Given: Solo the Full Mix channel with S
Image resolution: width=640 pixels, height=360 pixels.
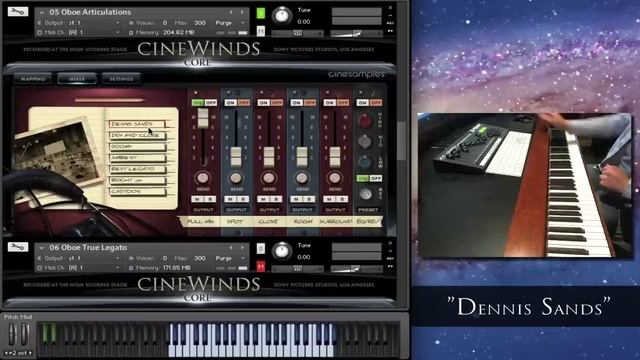Looking at the screenshot, I should pos(210,199).
